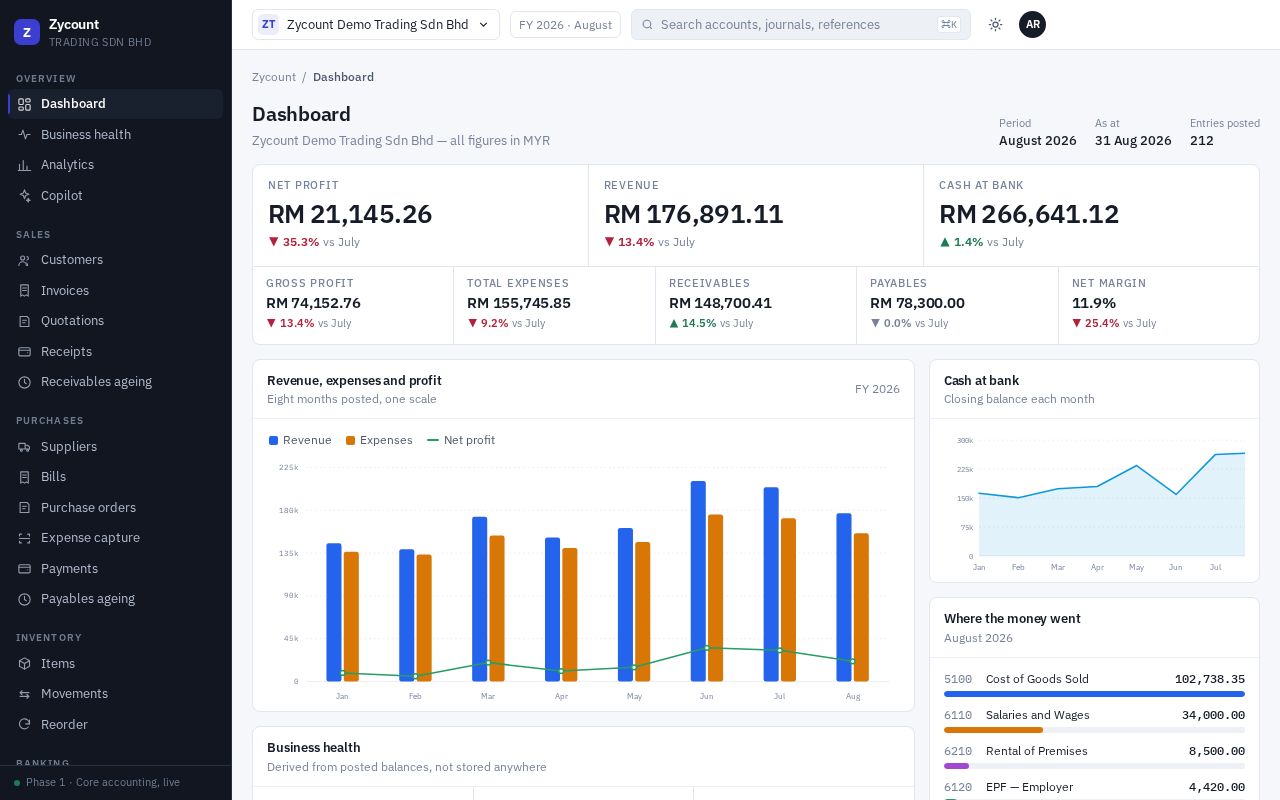Open the Analytics menu item
Image resolution: width=1280 pixels, height=800 pixels.
(x=116, y=165)
